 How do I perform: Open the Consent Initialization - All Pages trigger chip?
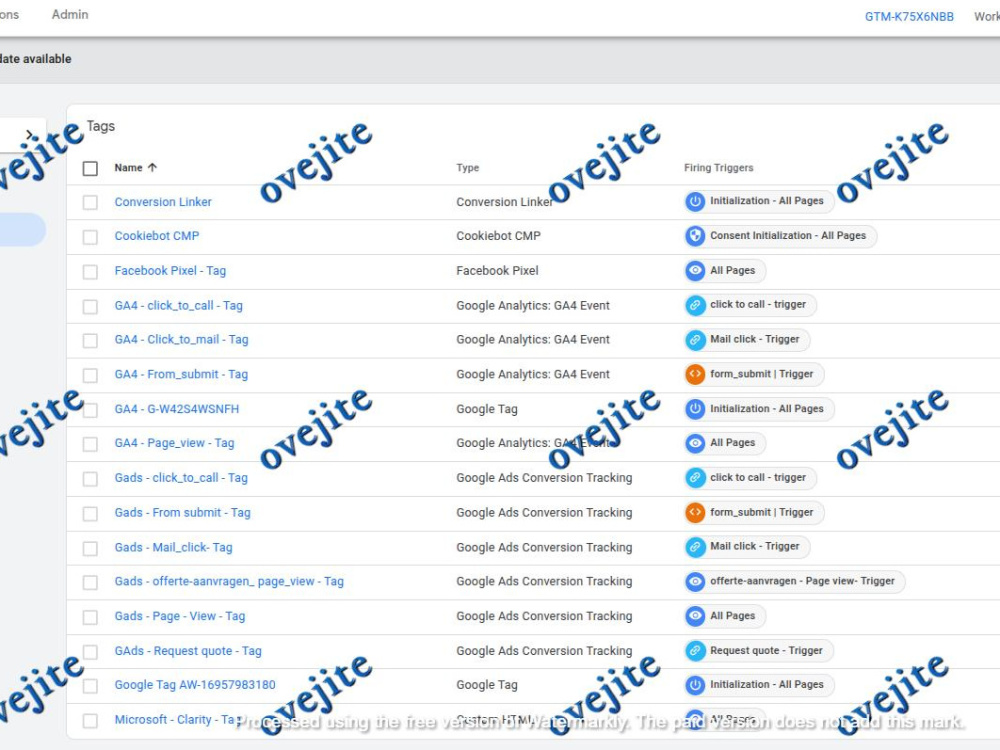781,236
